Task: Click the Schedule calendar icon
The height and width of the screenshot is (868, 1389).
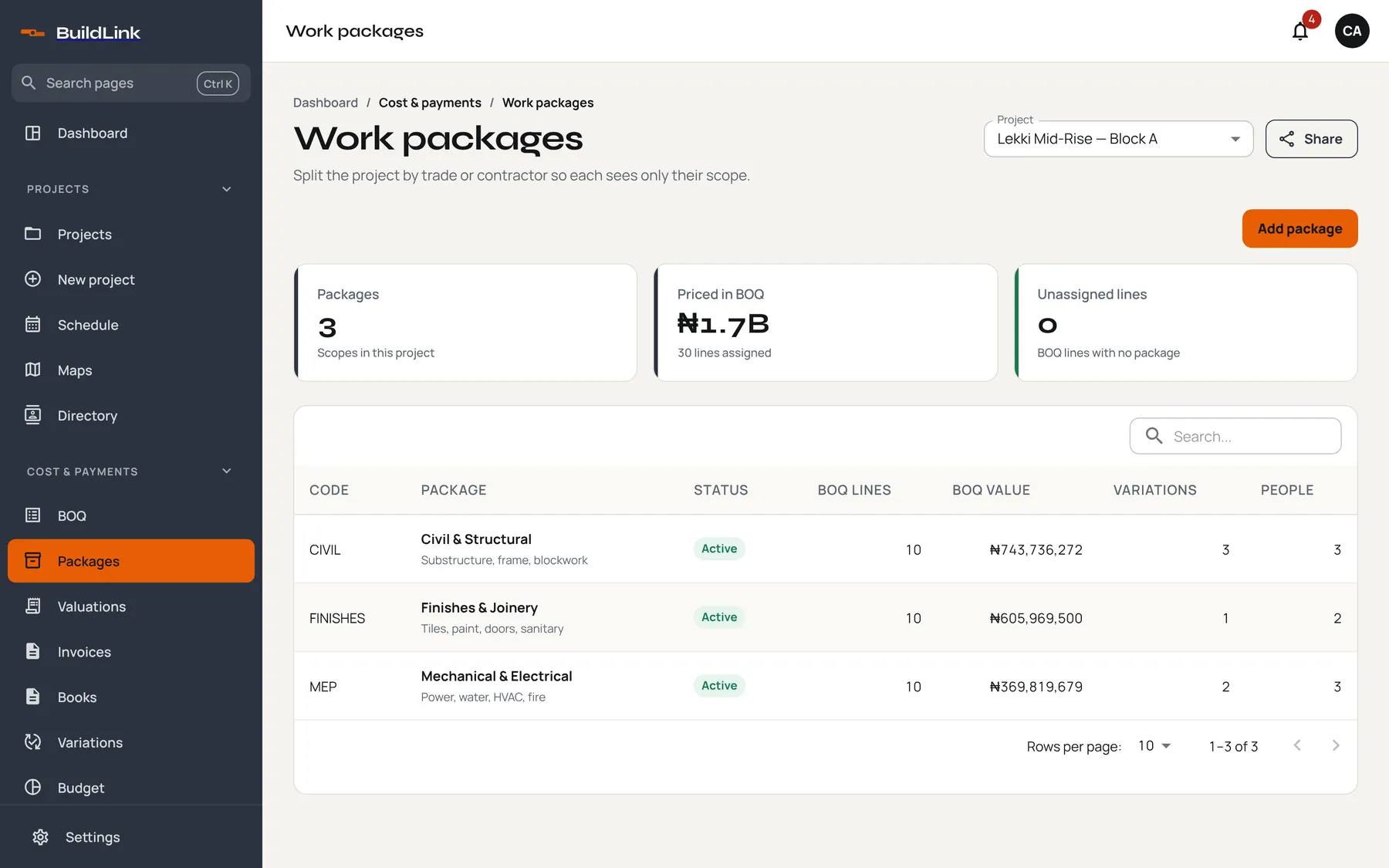Action: coord(32,325)
